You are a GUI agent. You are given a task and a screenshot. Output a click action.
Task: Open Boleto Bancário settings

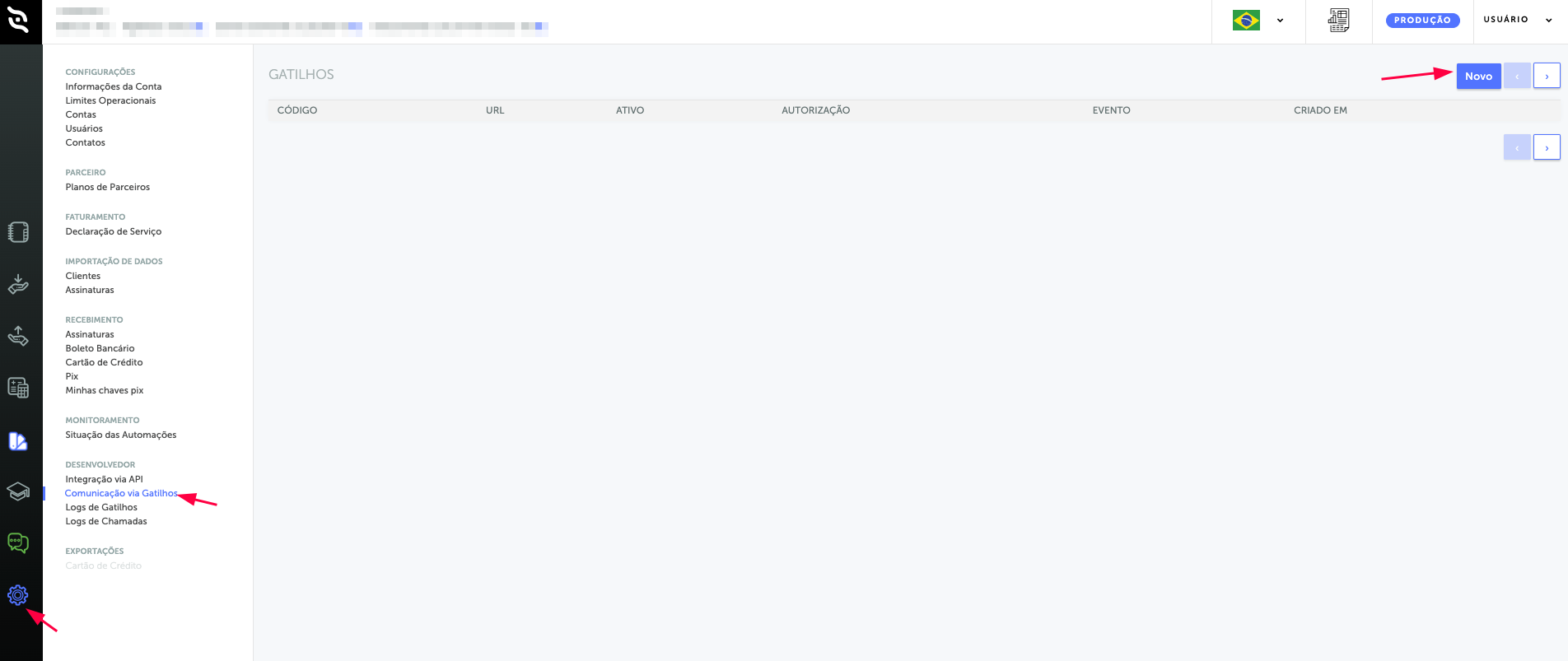[100, 348]
